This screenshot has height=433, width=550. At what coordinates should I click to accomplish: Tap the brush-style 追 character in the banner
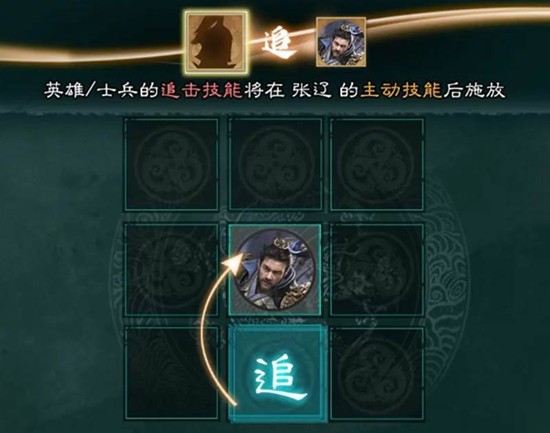tap(277, 43)
